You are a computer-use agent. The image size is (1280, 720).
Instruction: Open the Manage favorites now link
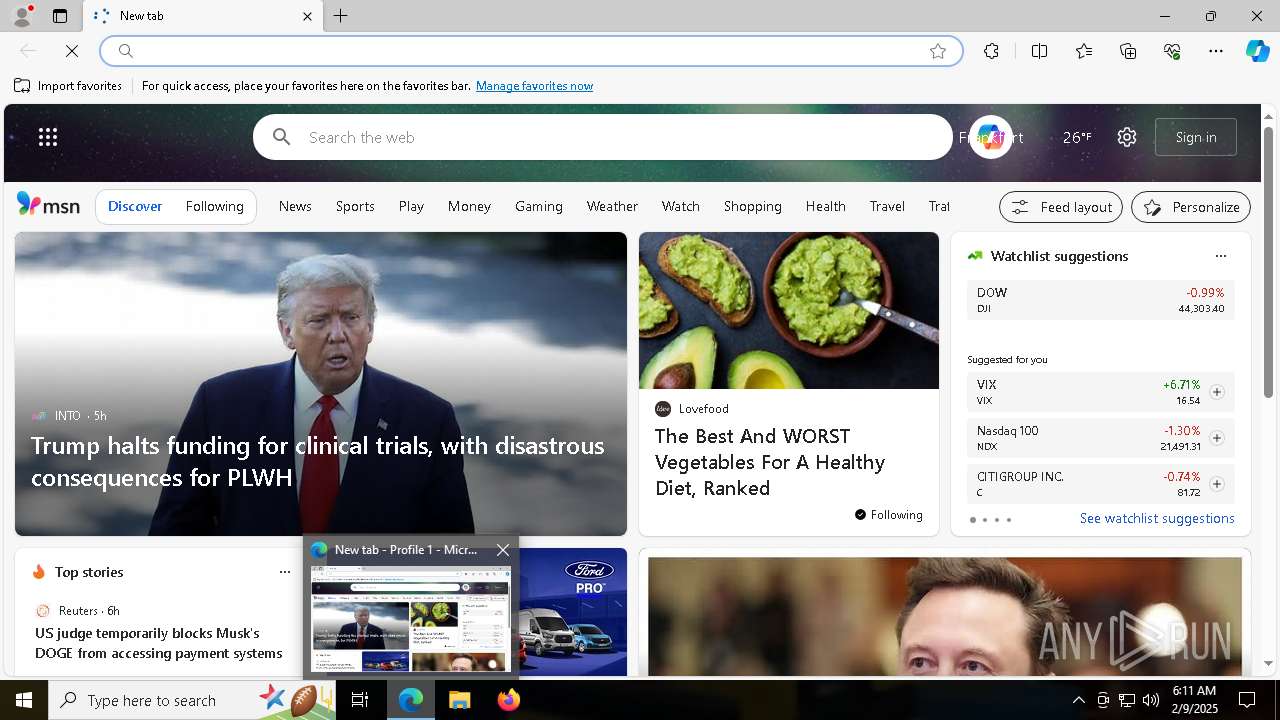click(534, 86)
